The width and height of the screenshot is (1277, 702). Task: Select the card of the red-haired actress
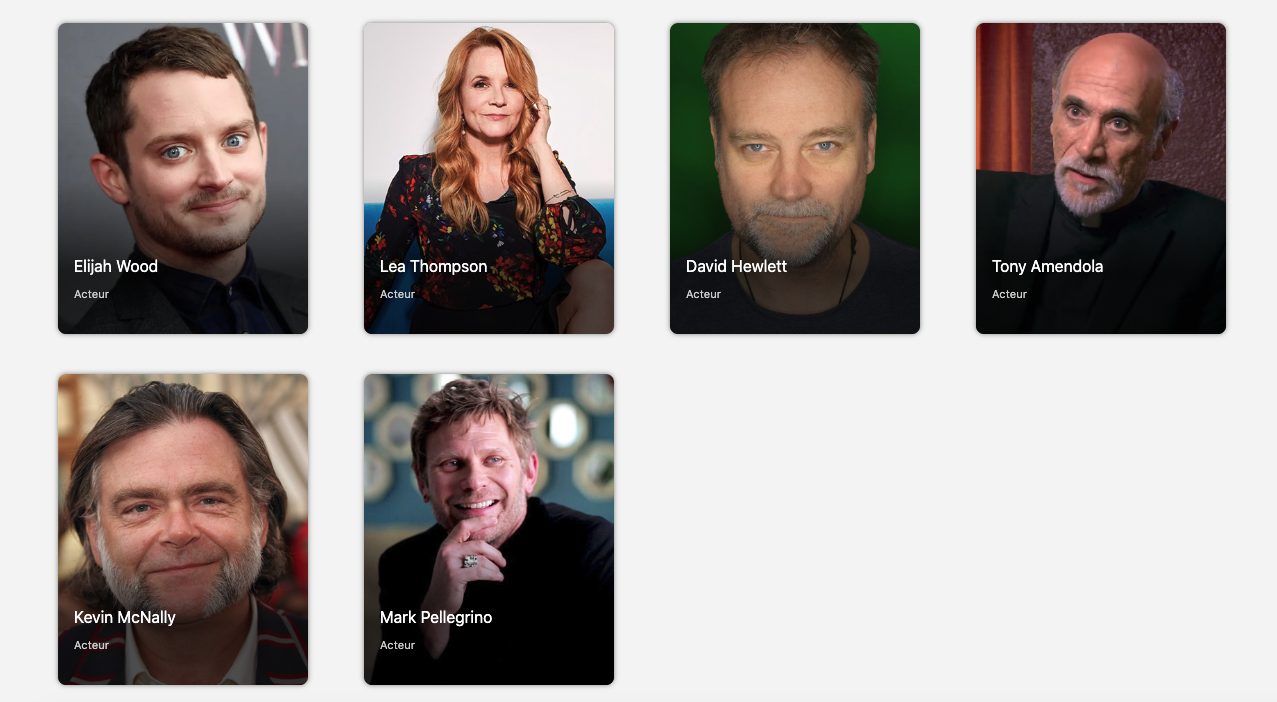tap(489, 178)
